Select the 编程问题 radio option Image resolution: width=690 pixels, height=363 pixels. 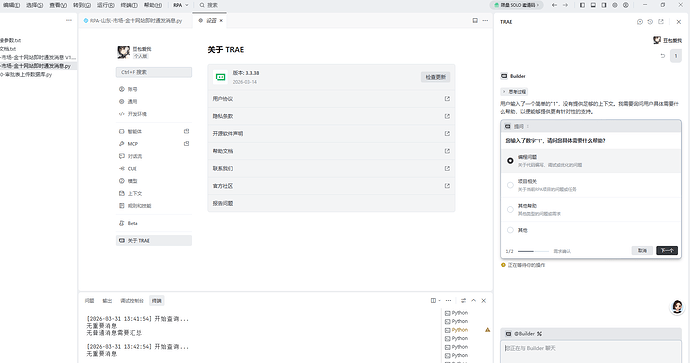point(510,161)
